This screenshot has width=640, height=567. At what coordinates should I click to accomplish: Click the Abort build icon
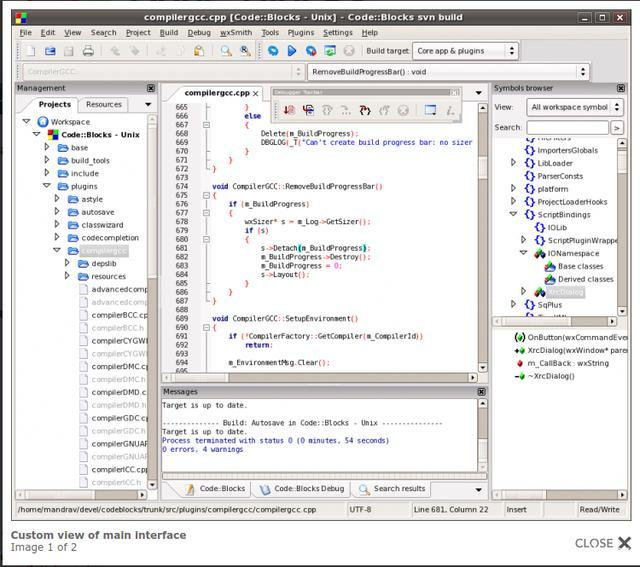point(349,51)
